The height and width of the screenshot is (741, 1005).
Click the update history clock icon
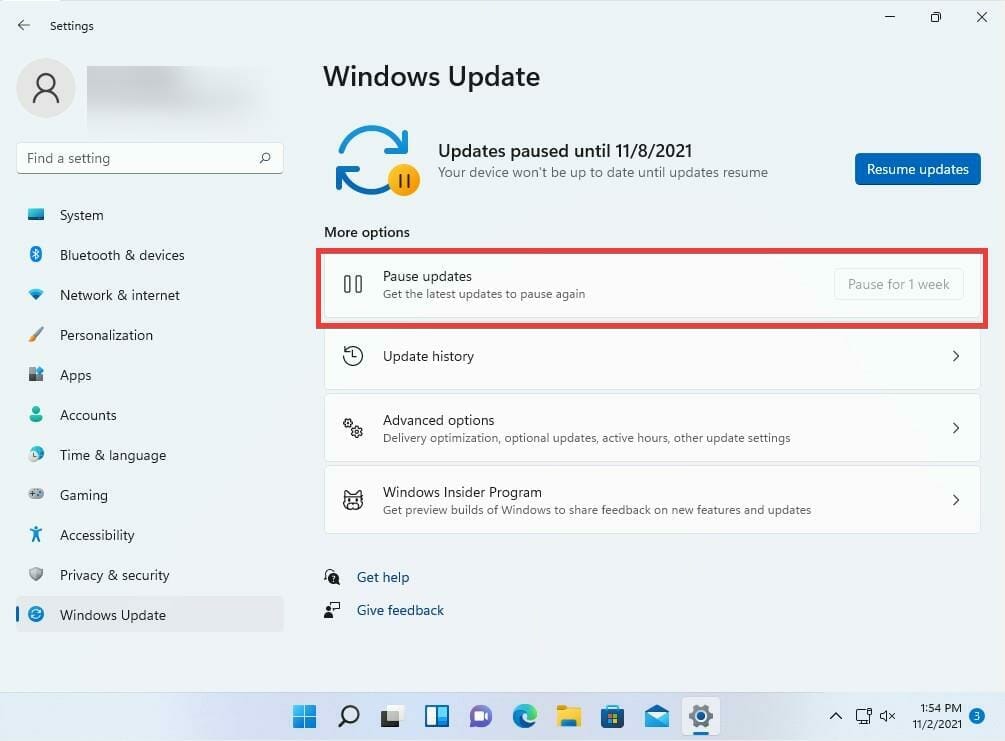tap(353, 356)
